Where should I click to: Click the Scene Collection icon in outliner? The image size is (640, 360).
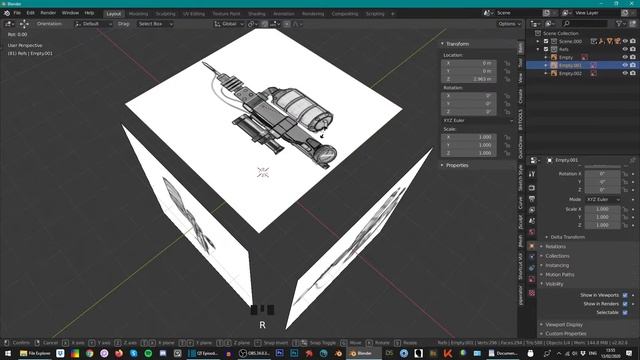(538, 33)
